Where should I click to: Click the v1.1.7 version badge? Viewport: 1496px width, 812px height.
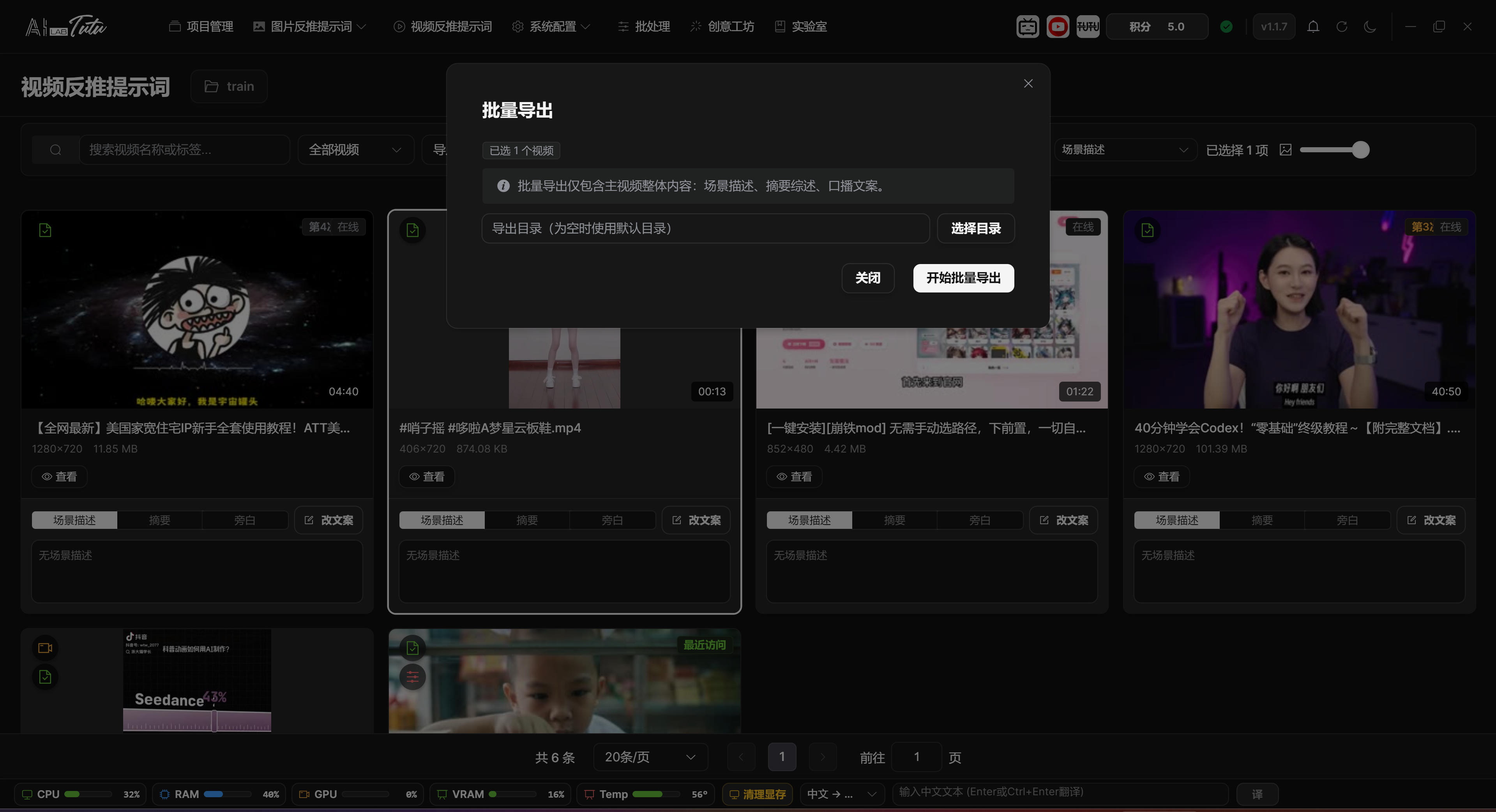1273,26
